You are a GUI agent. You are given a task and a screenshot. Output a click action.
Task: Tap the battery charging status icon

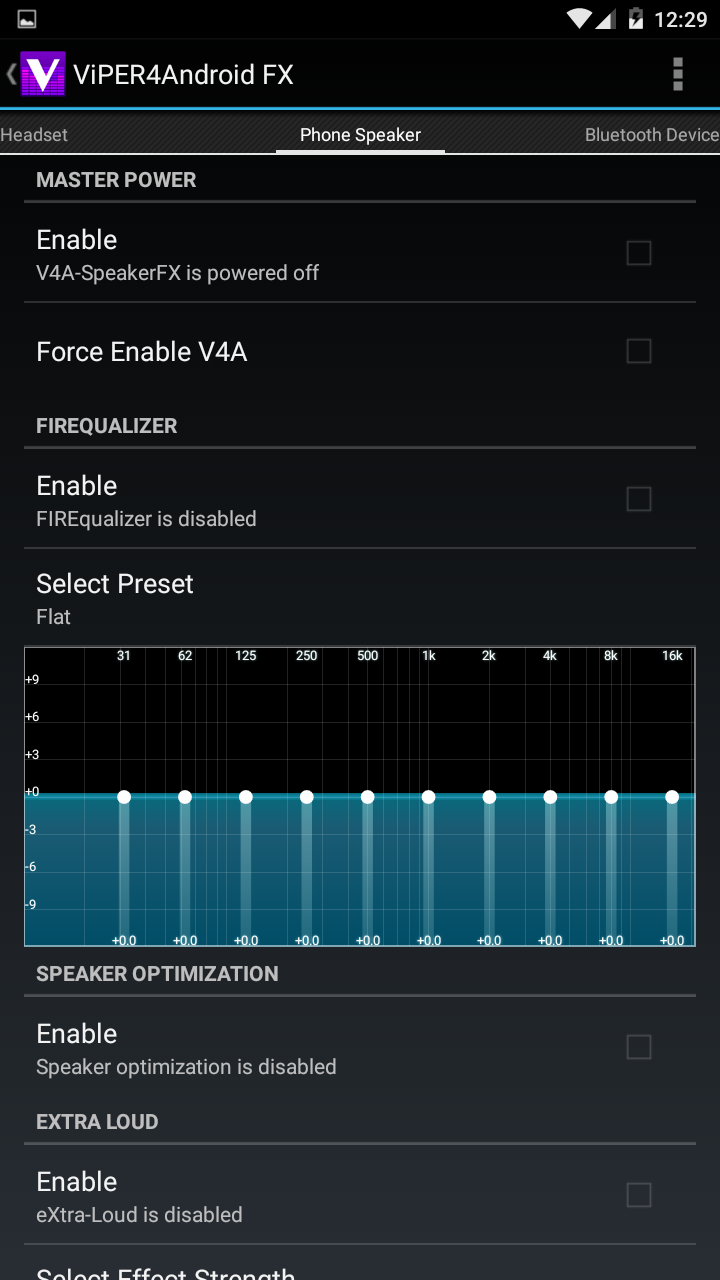(x=636, y=19)
